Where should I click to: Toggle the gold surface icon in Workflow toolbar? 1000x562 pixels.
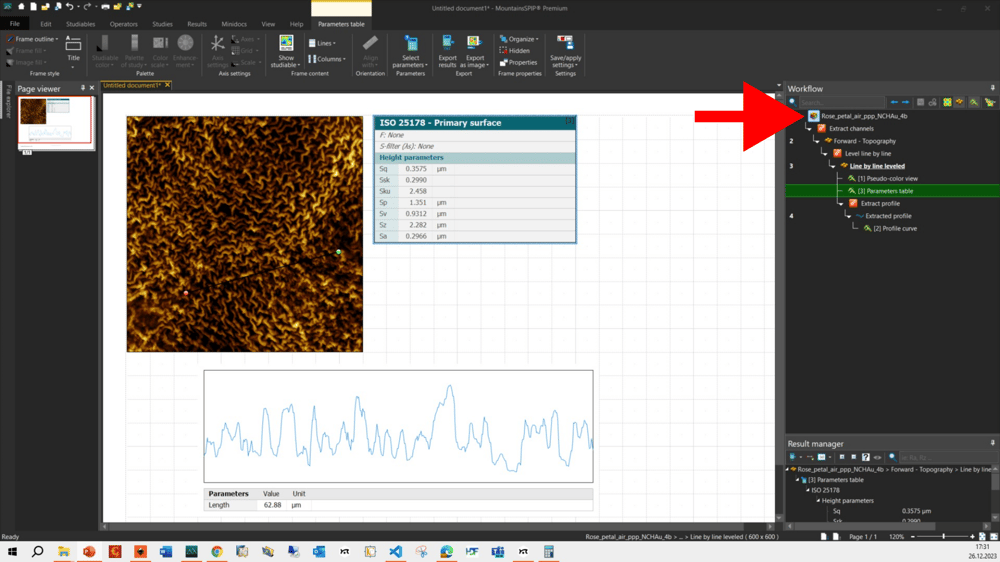pos(959,102)
